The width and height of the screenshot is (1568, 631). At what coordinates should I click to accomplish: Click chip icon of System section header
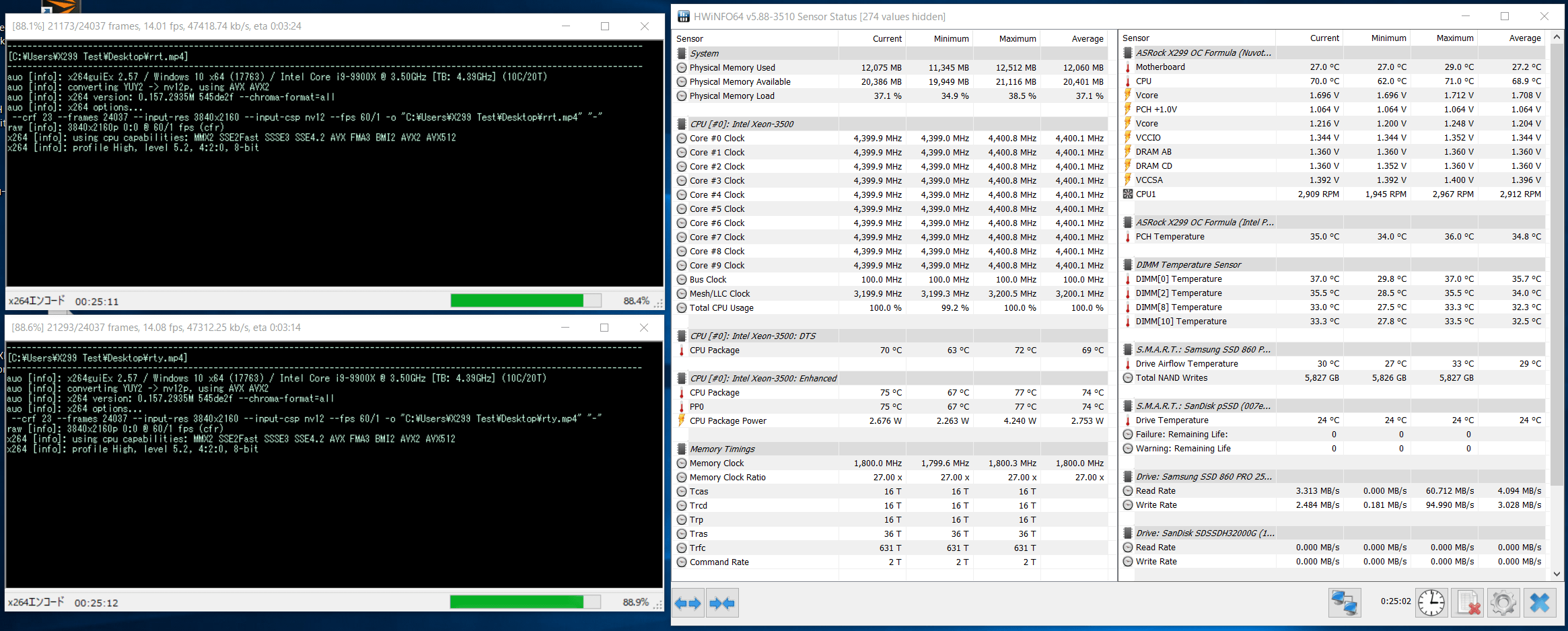(x=682, y=54)
